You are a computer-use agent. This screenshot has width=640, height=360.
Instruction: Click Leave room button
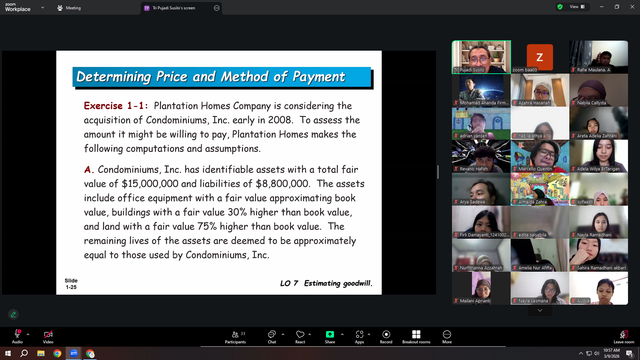(x=624, y=337)
